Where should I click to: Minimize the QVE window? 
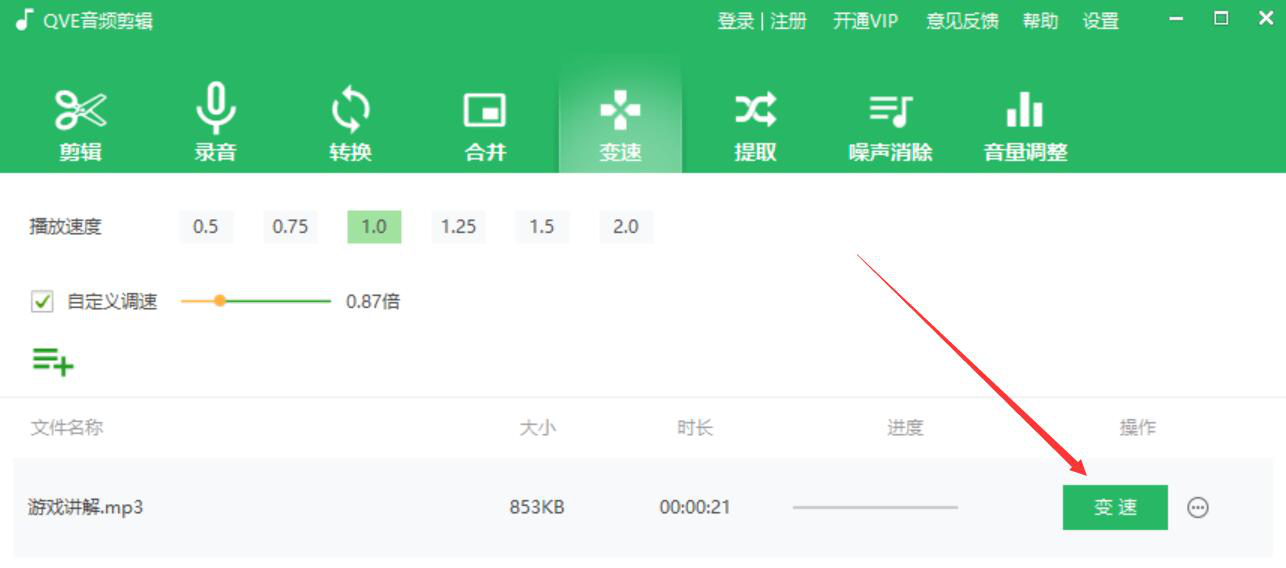pos(1176,19)
